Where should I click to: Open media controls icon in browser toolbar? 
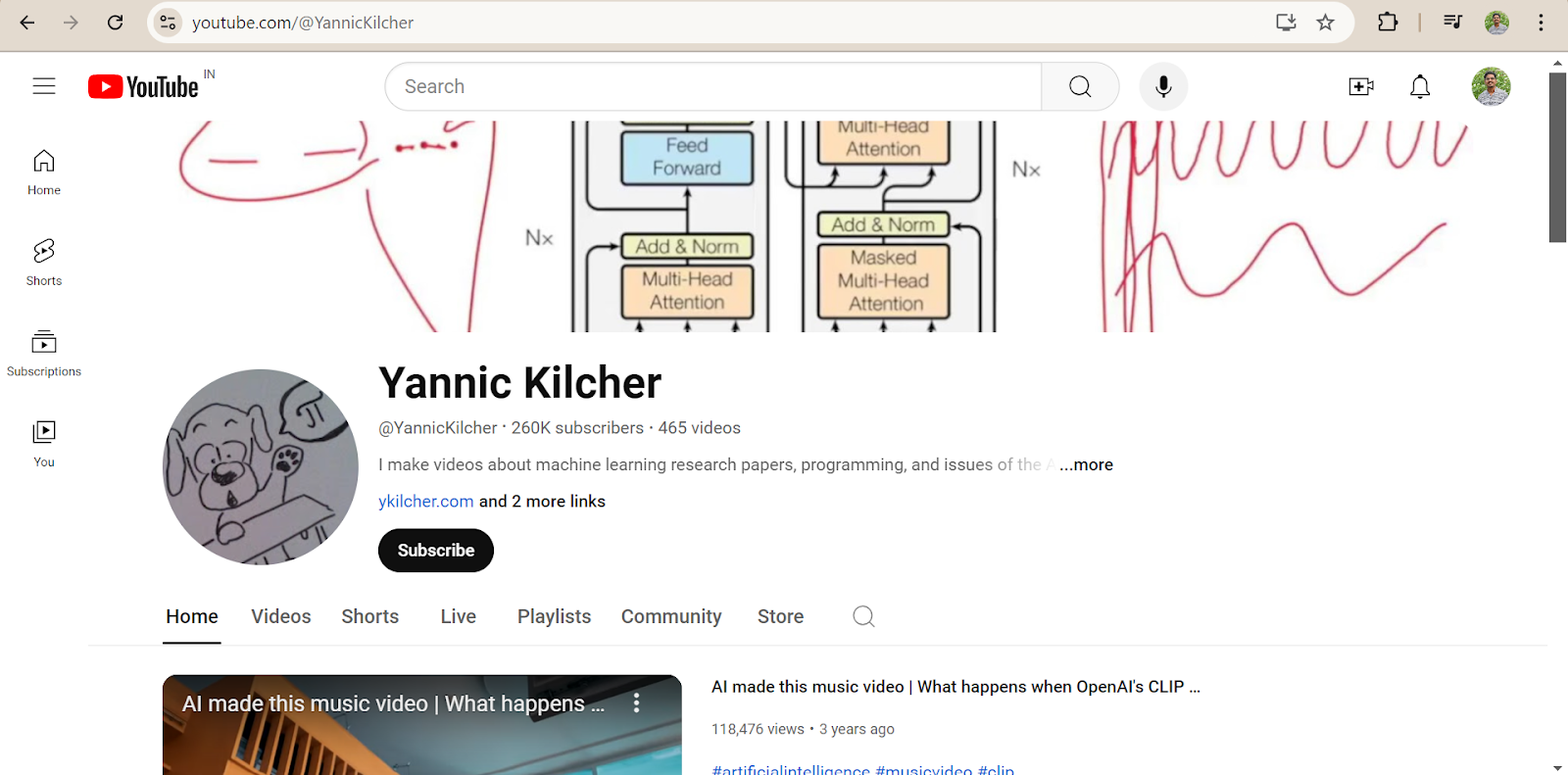(1452, 23)
